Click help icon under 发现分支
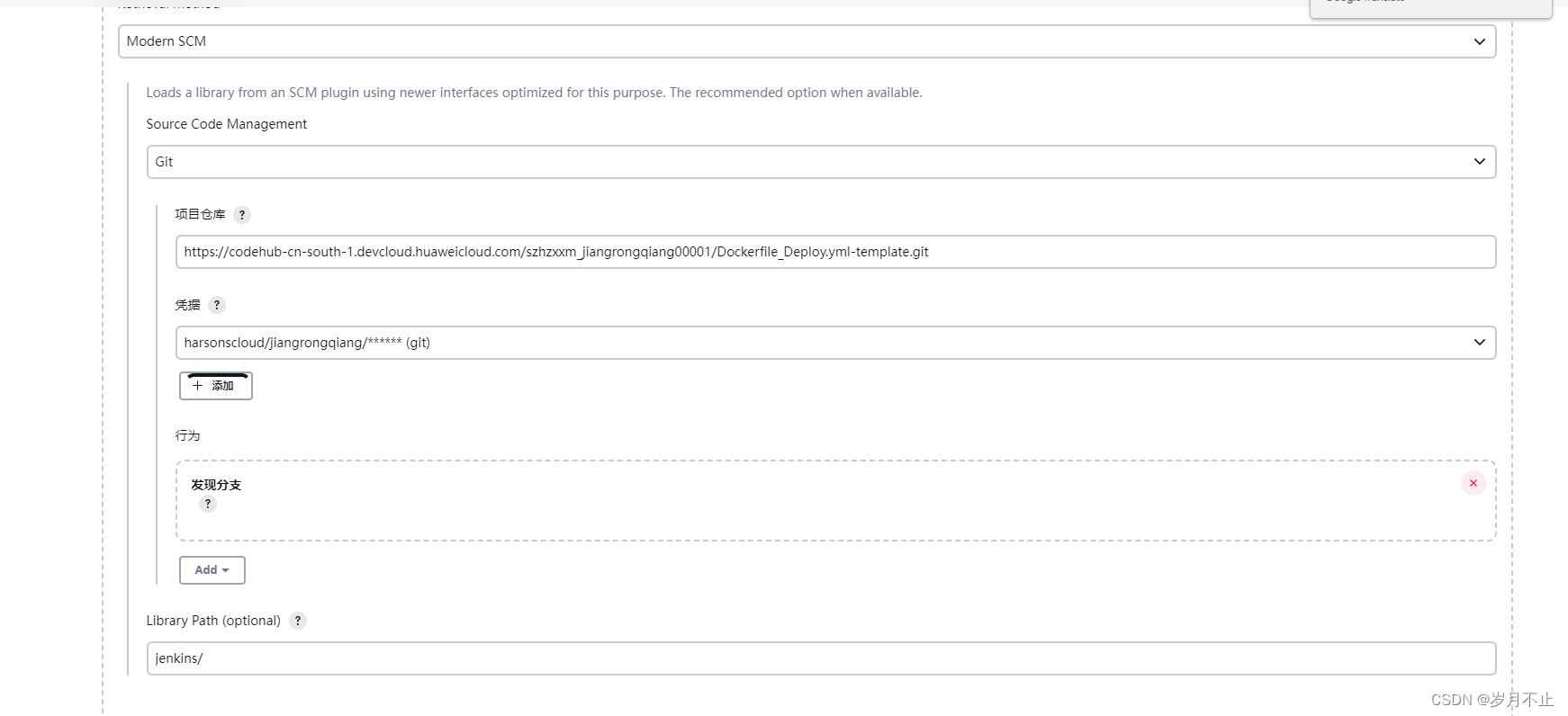 click(208, 504)
